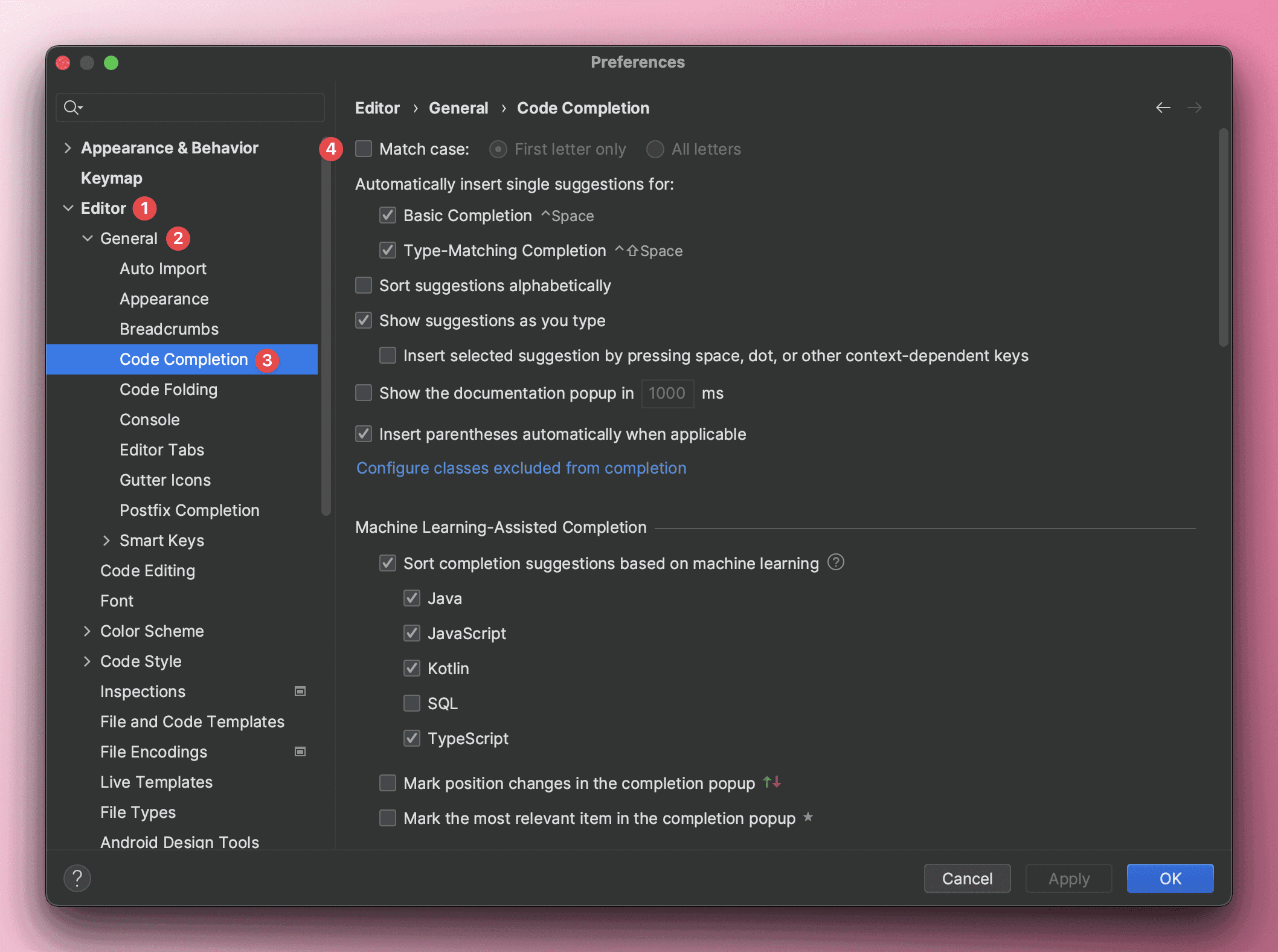Image resolution: width=1278 pixels, height=952 pixels.
Task: Select the All letters radio option
Action: 655,149
